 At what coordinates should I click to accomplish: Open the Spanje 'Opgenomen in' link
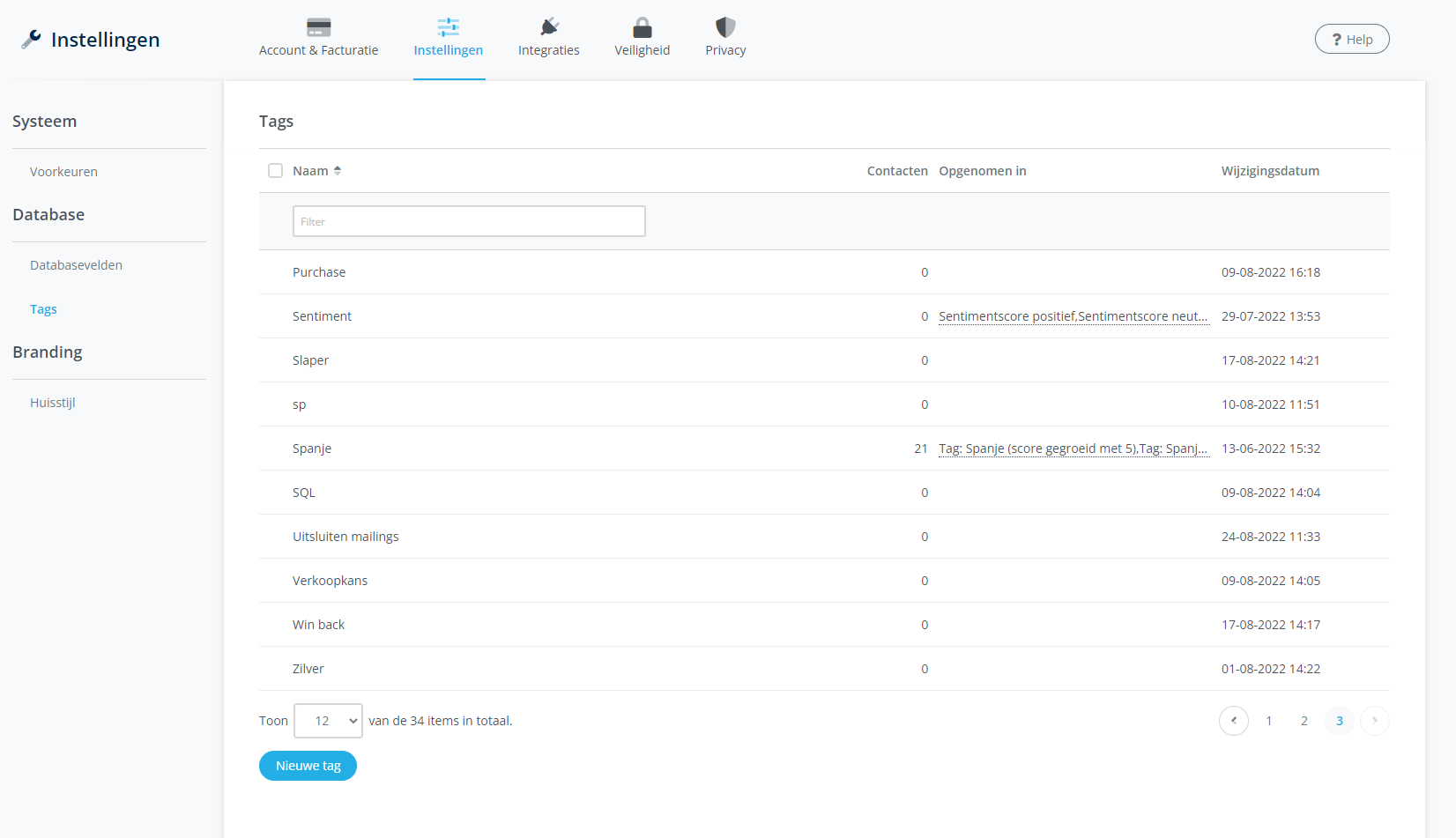click(x=1073, y=449)
